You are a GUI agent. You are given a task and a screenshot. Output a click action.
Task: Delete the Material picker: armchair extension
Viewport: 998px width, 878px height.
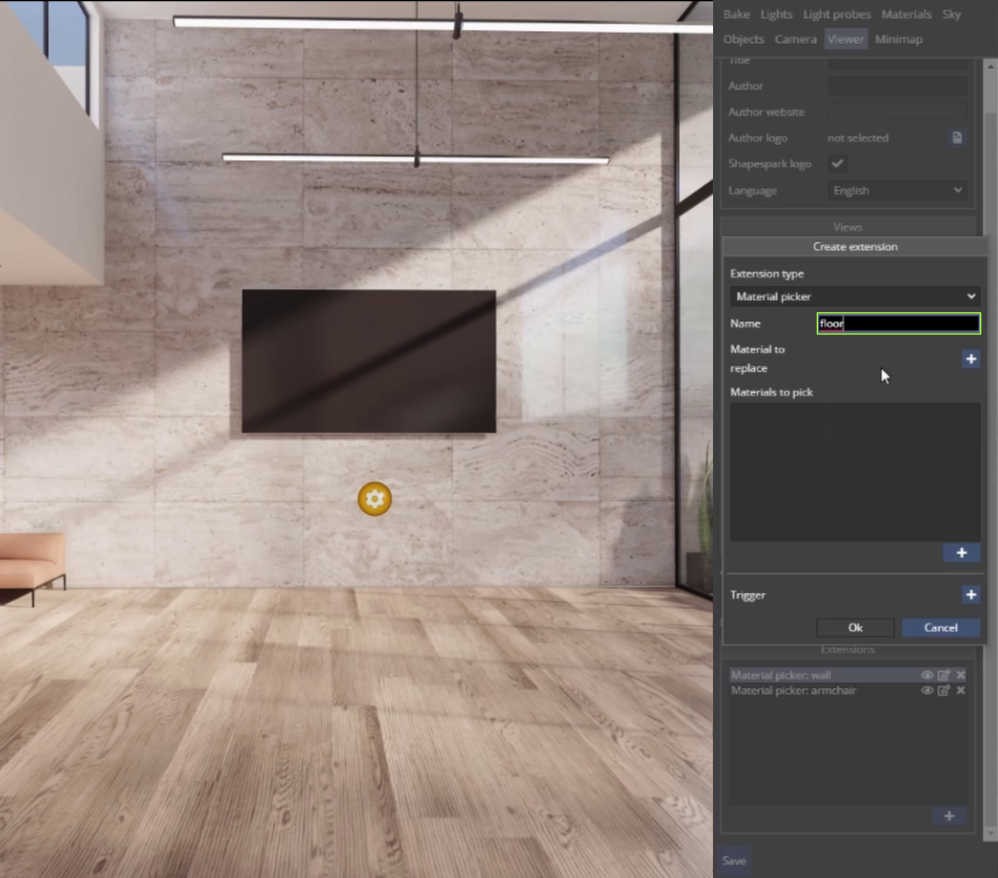tap(960, 691)
